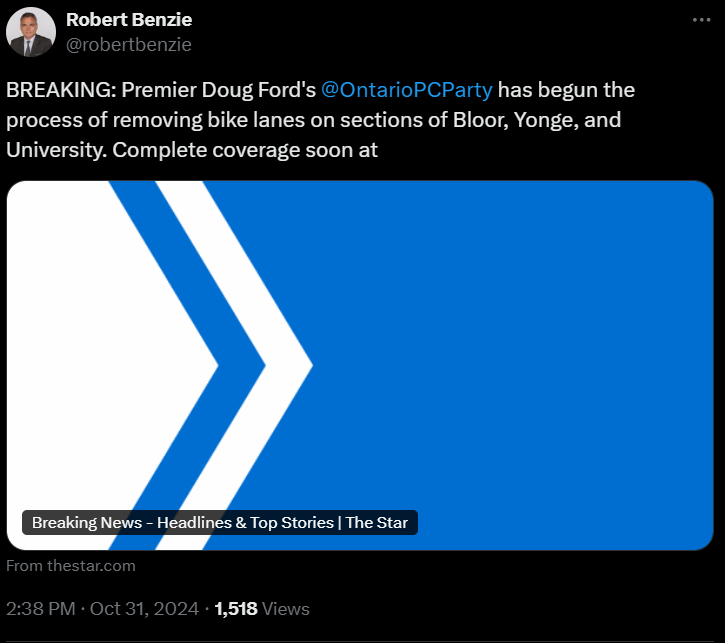Open the @OntarioPCParty mention
Image resolution: width=725 pixels, height=643 pixels.
pos(406,90)
